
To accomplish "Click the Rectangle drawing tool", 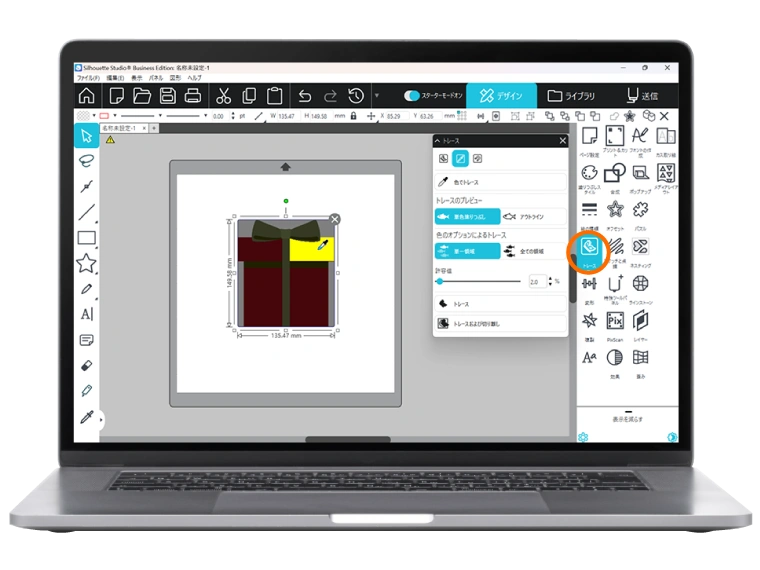I will click(x=87, y=238).
